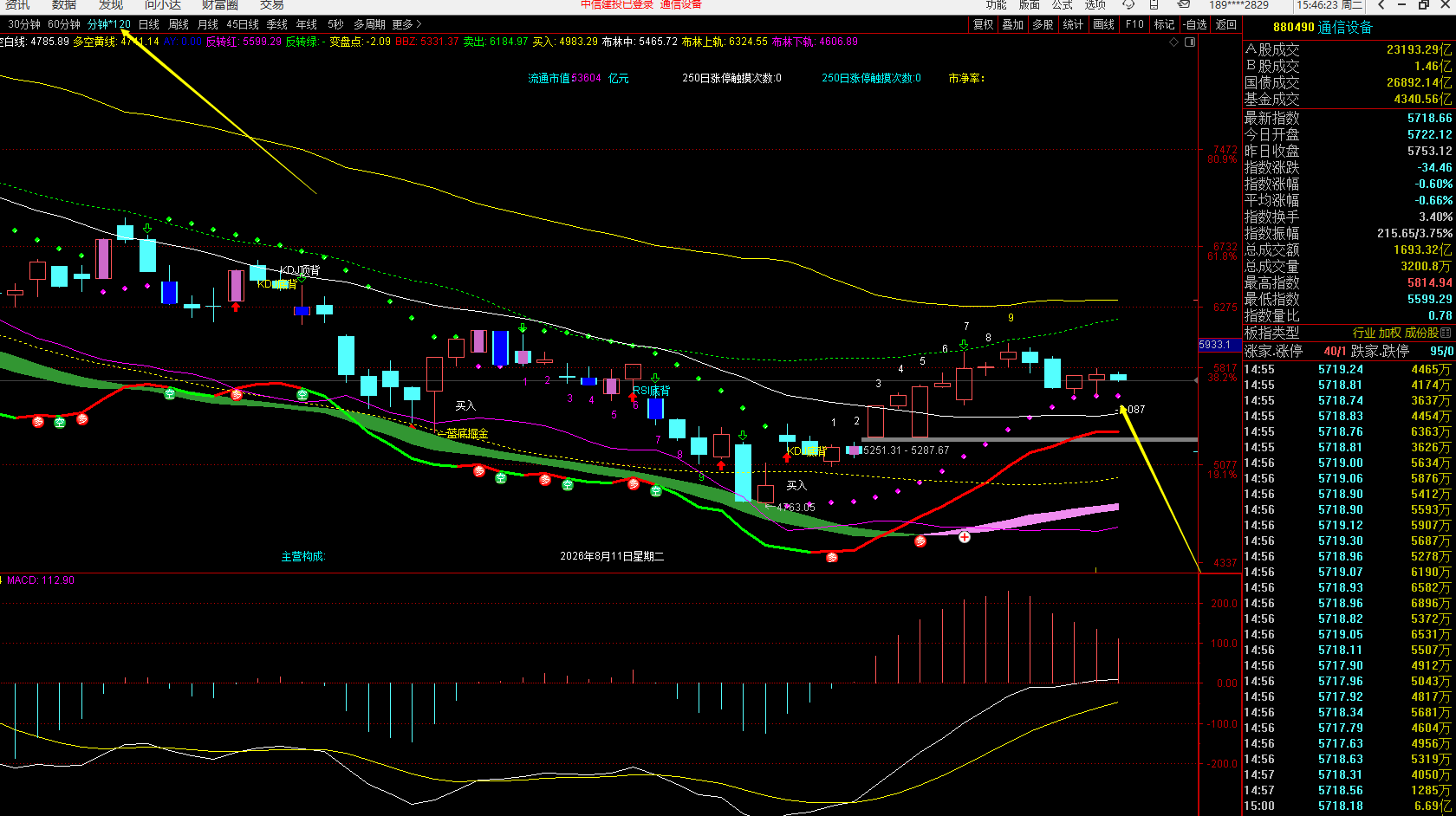Click the -自选 remove favorite button
This screenshot has height=816, width=1456.
pos(1195,24)
